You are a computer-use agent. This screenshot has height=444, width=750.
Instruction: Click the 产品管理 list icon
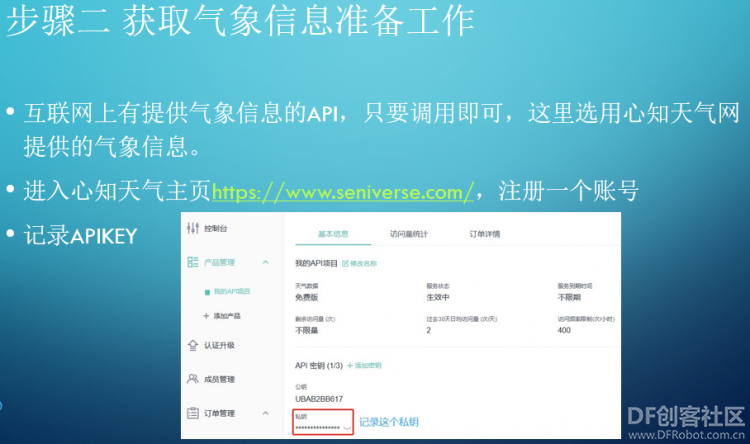(193, 262)
